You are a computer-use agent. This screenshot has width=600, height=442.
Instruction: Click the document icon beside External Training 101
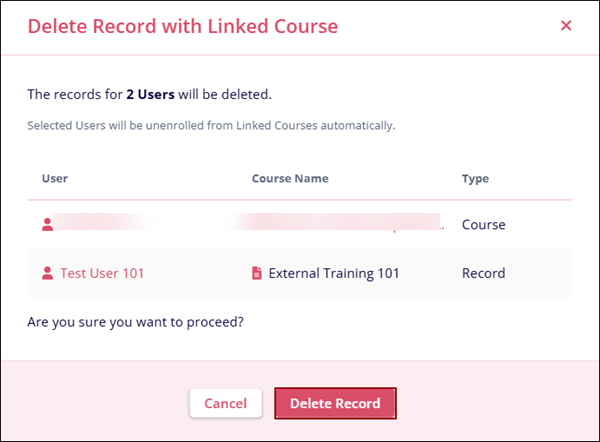point(257,273)
